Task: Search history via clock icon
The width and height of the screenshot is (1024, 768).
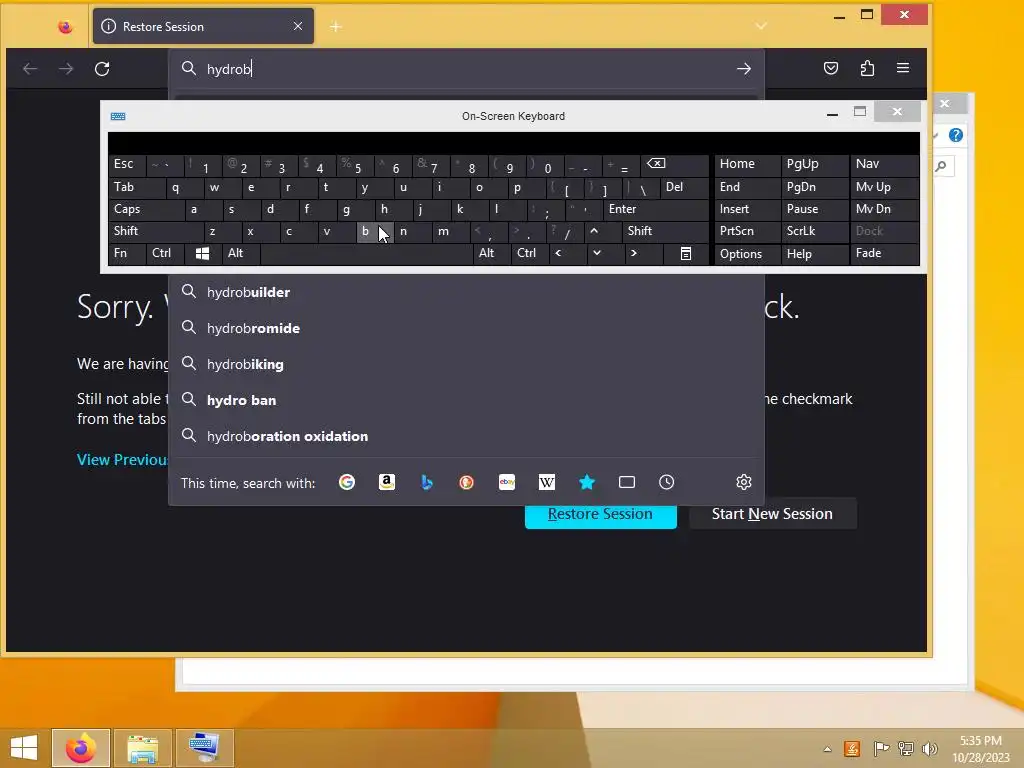Action: (x=666, y=482)
